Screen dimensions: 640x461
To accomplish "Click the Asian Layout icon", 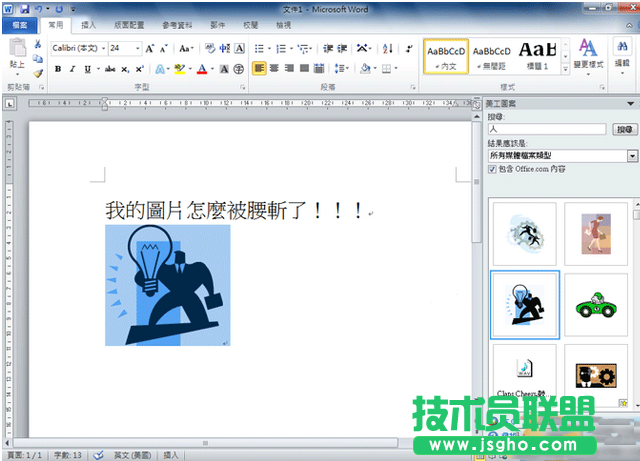I will click(362, 49).
